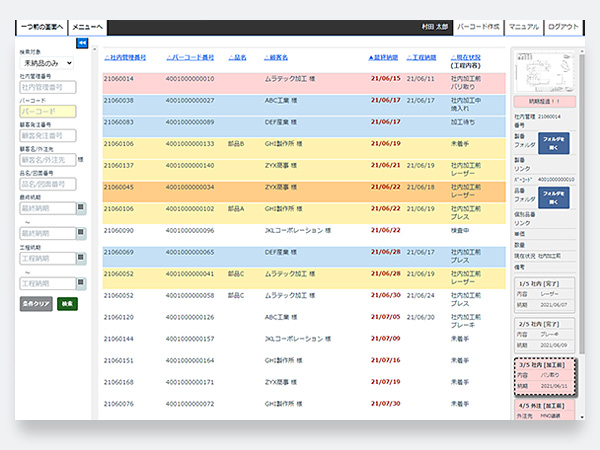Sort table by バーコード番号 column
The width and height of the screenshot is (600, 450).
coord(189,58)
